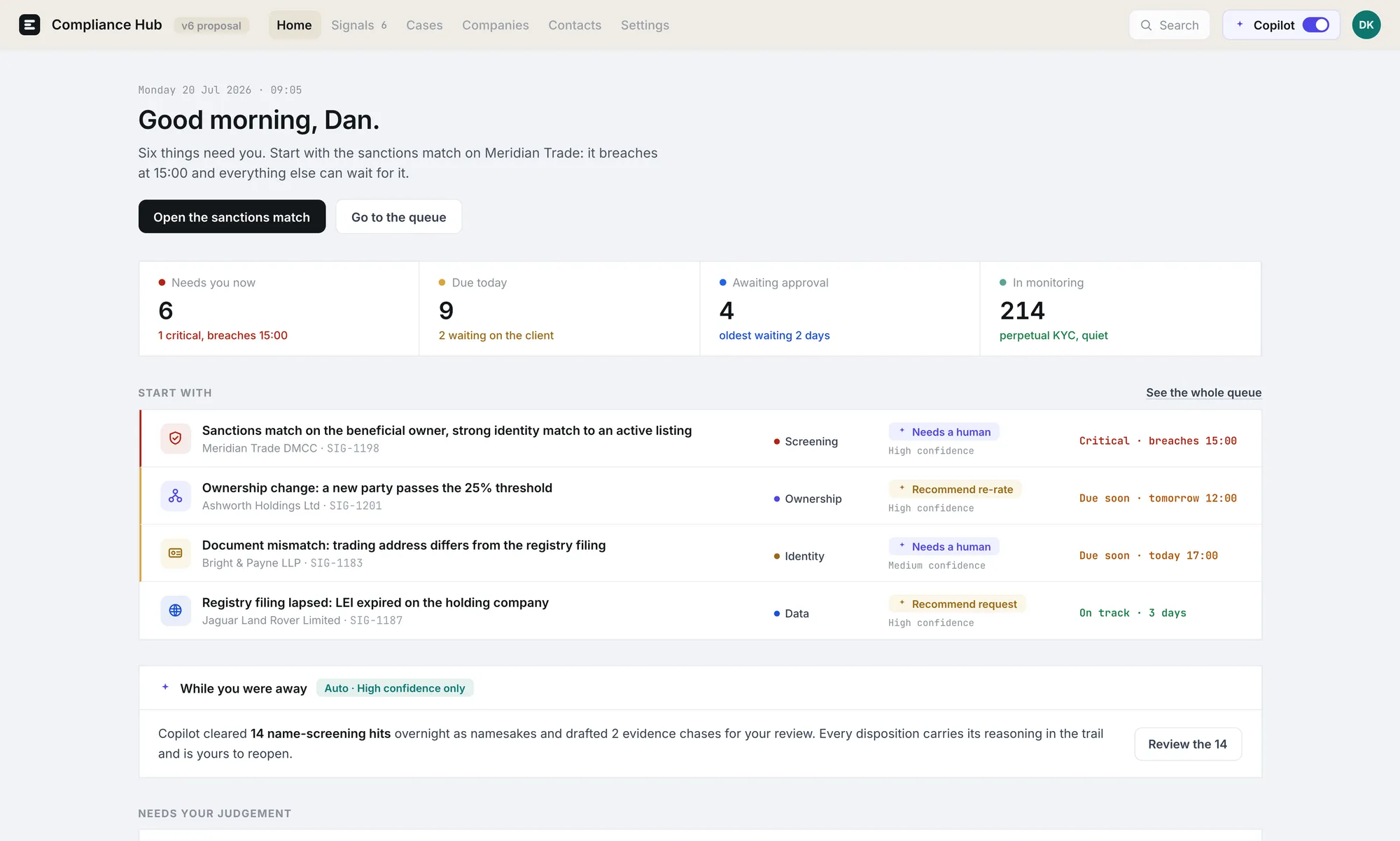Click the ownership icon for Ashworth Holdings

click(176, 496)
